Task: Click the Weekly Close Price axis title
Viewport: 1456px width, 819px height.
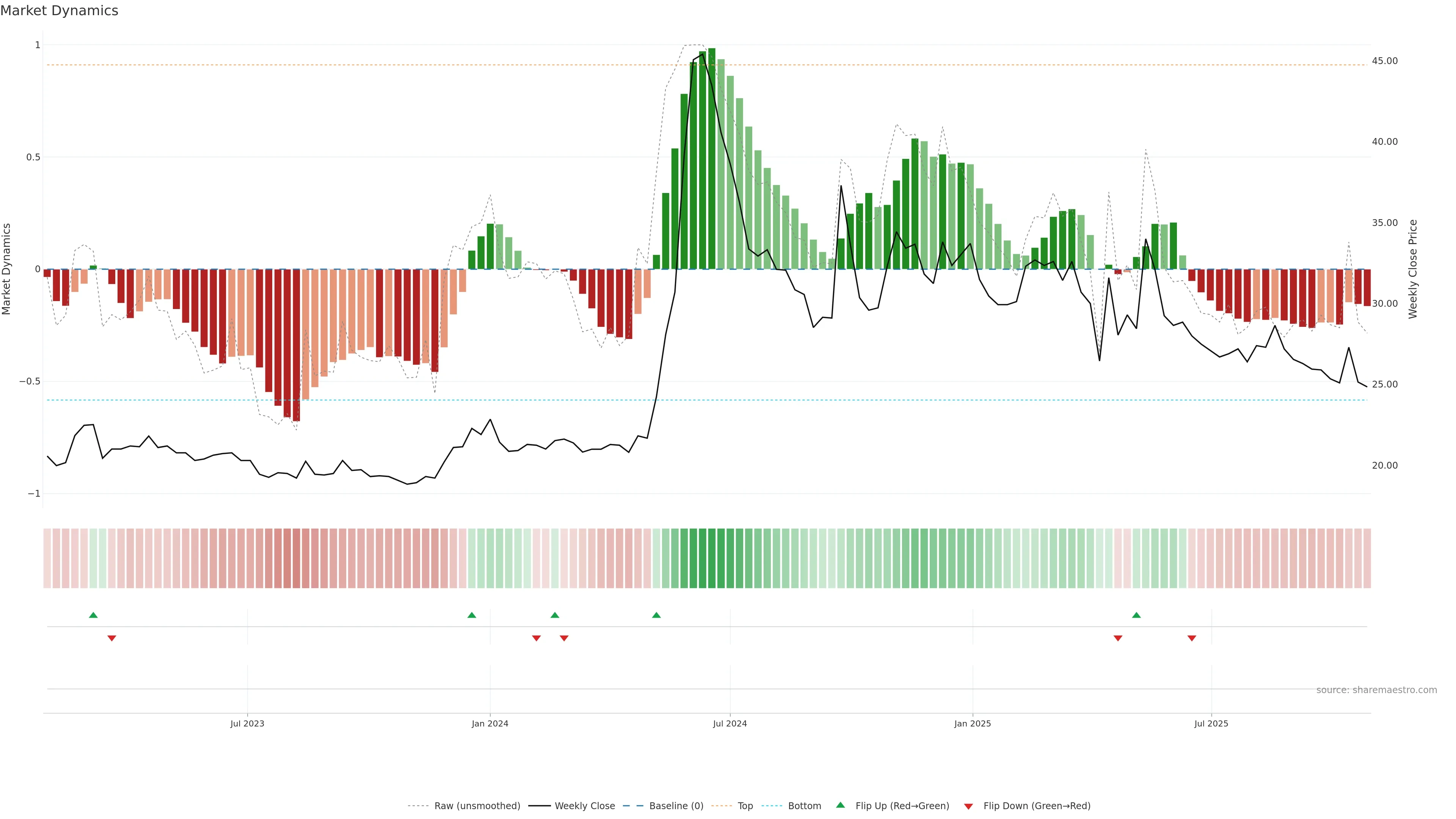Action: (x=1413, y=269)
